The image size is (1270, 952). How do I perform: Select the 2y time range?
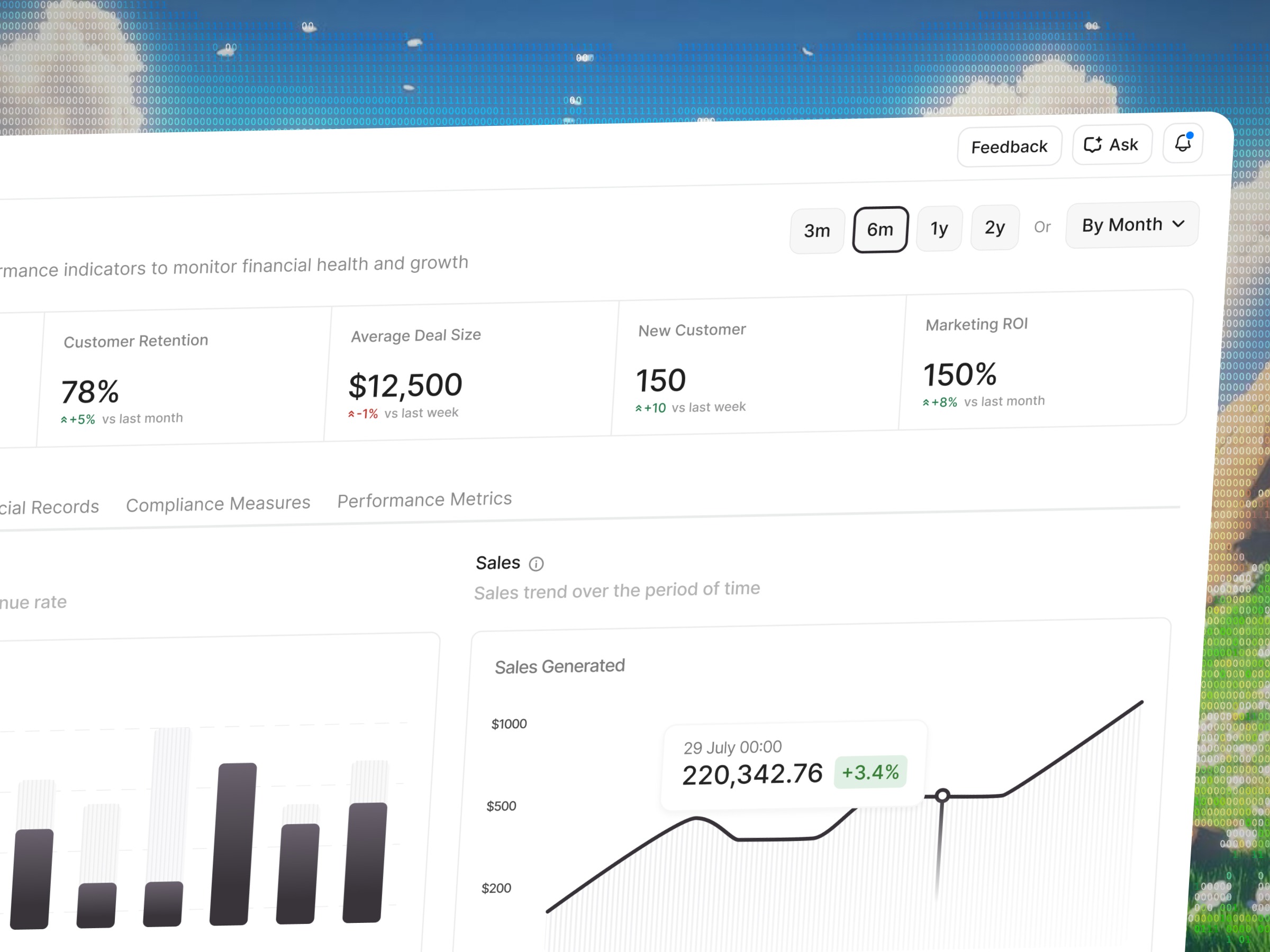pyautogui.click(x=995, y=227)
